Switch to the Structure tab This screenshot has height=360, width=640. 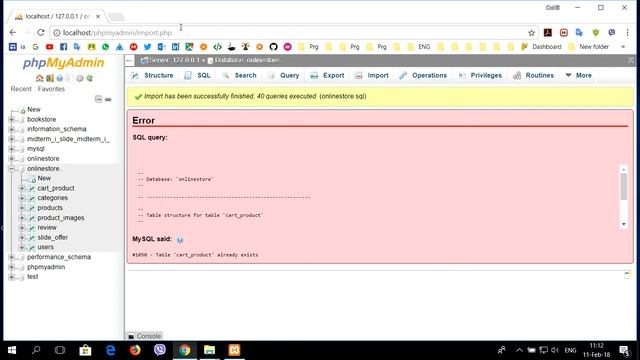tap(153, 76)
